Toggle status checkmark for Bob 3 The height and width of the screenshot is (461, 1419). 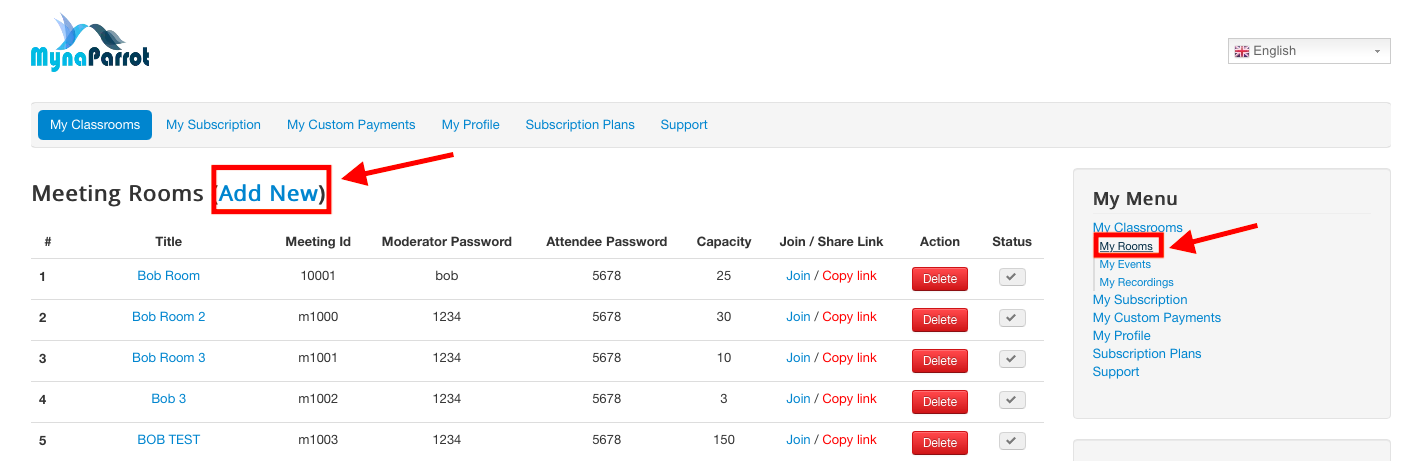point(1012,400)
